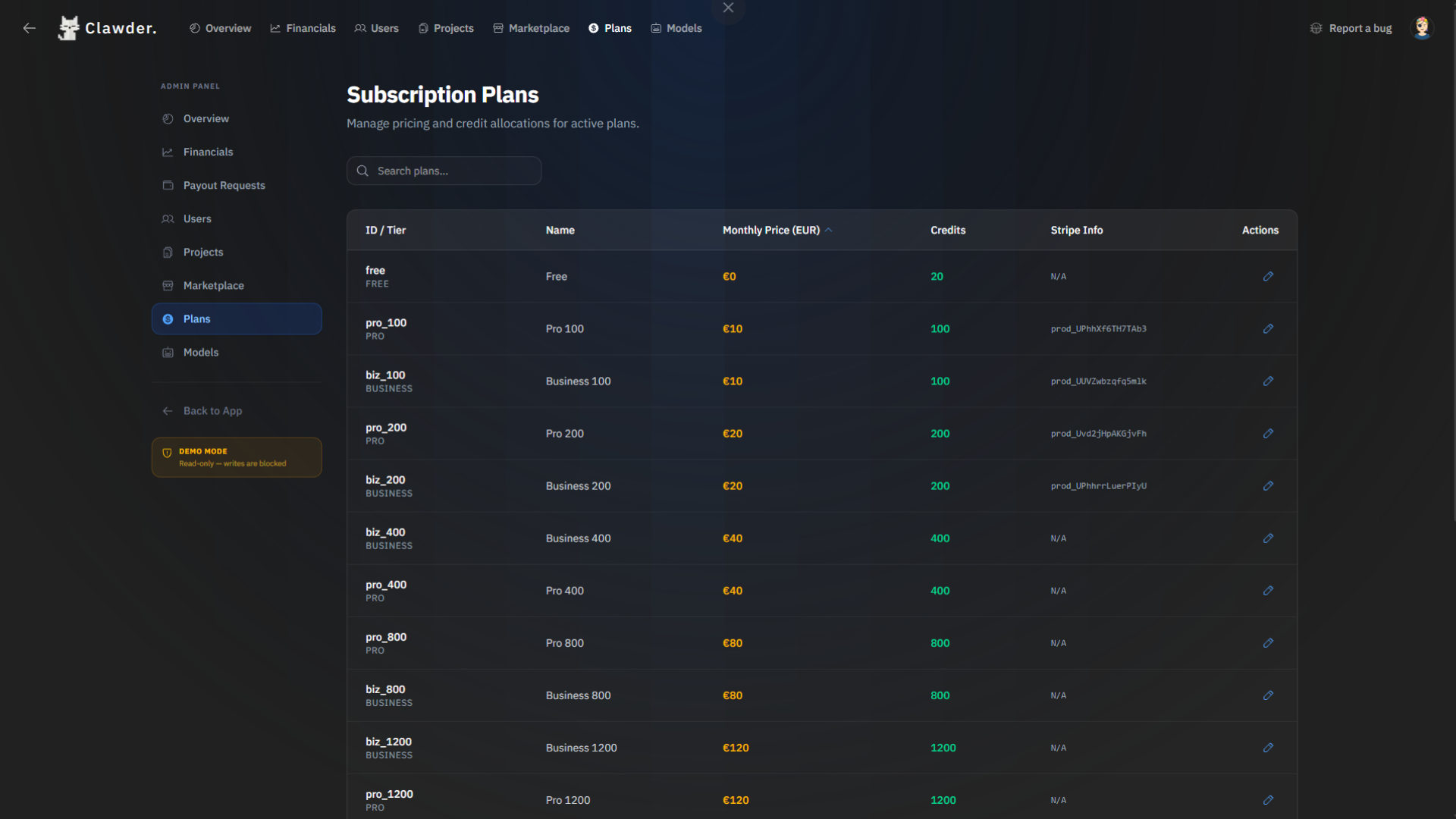Edit the pro_200 plan row
1456x819 pixels.
(x=1268, y=434)
